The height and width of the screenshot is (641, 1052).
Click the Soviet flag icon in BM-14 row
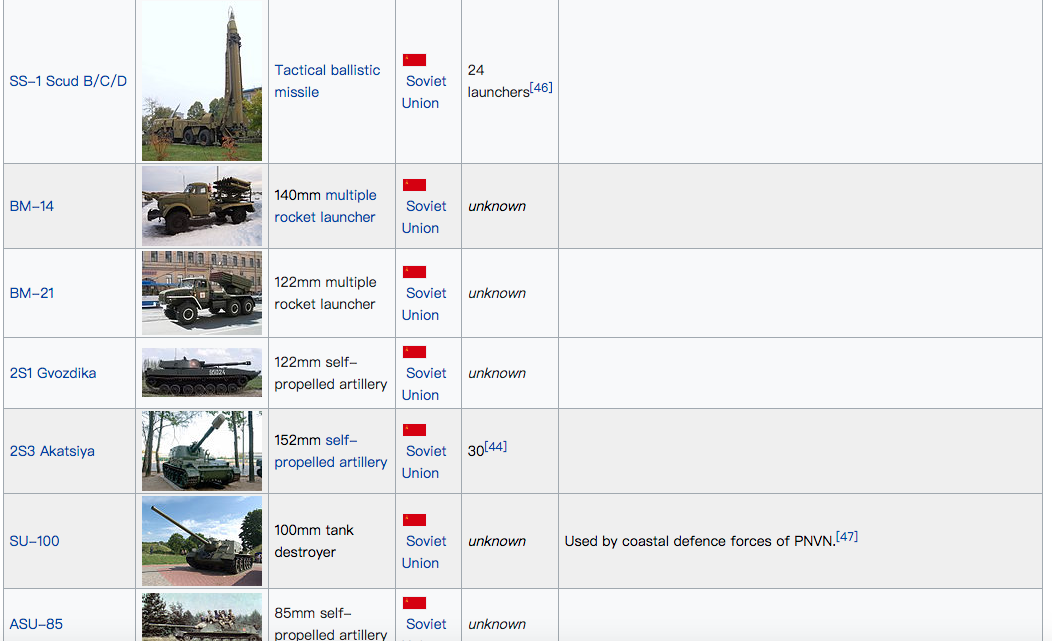tap(415, 185)
